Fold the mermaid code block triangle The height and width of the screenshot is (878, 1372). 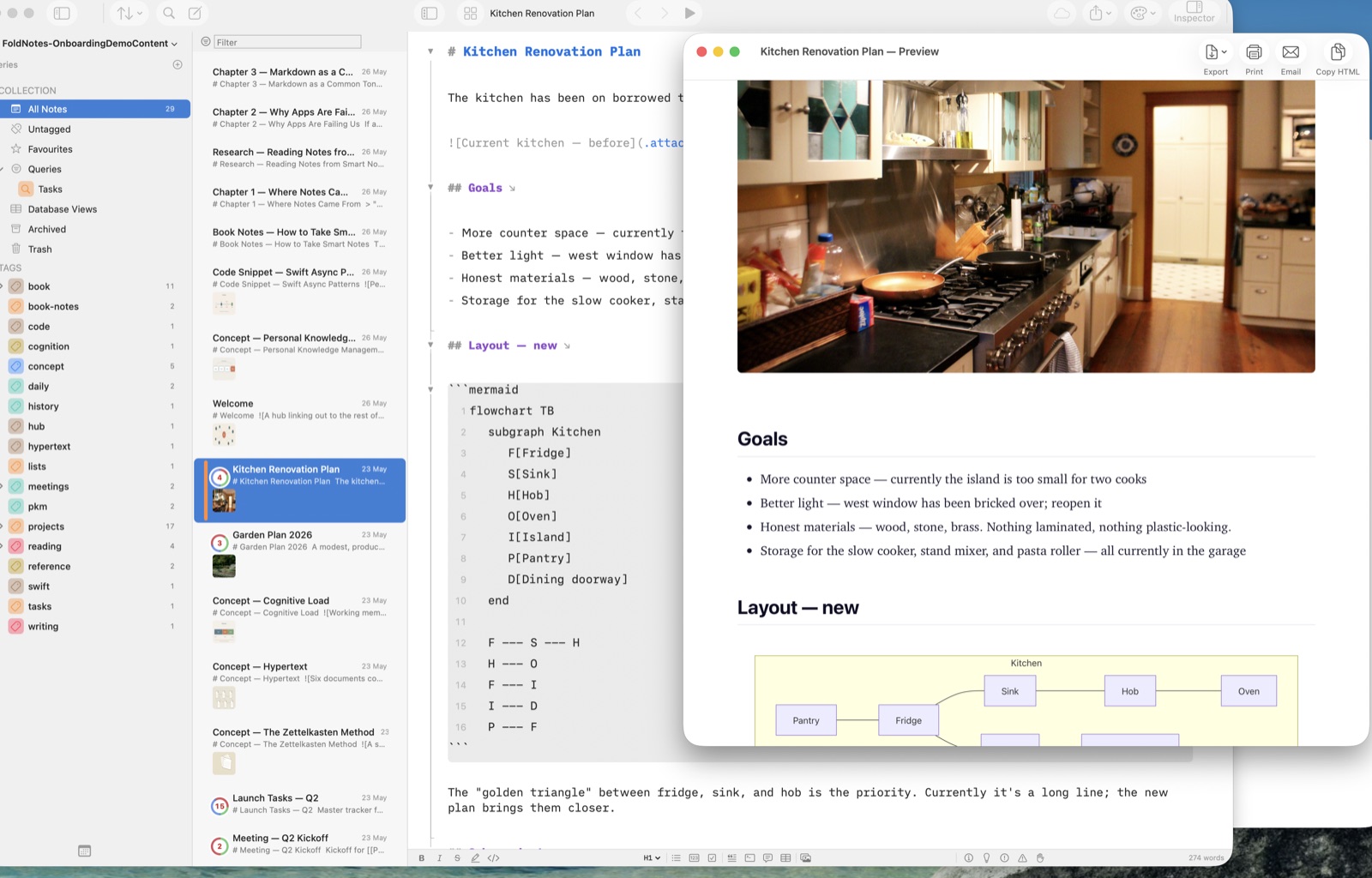[x=430, y=389]
